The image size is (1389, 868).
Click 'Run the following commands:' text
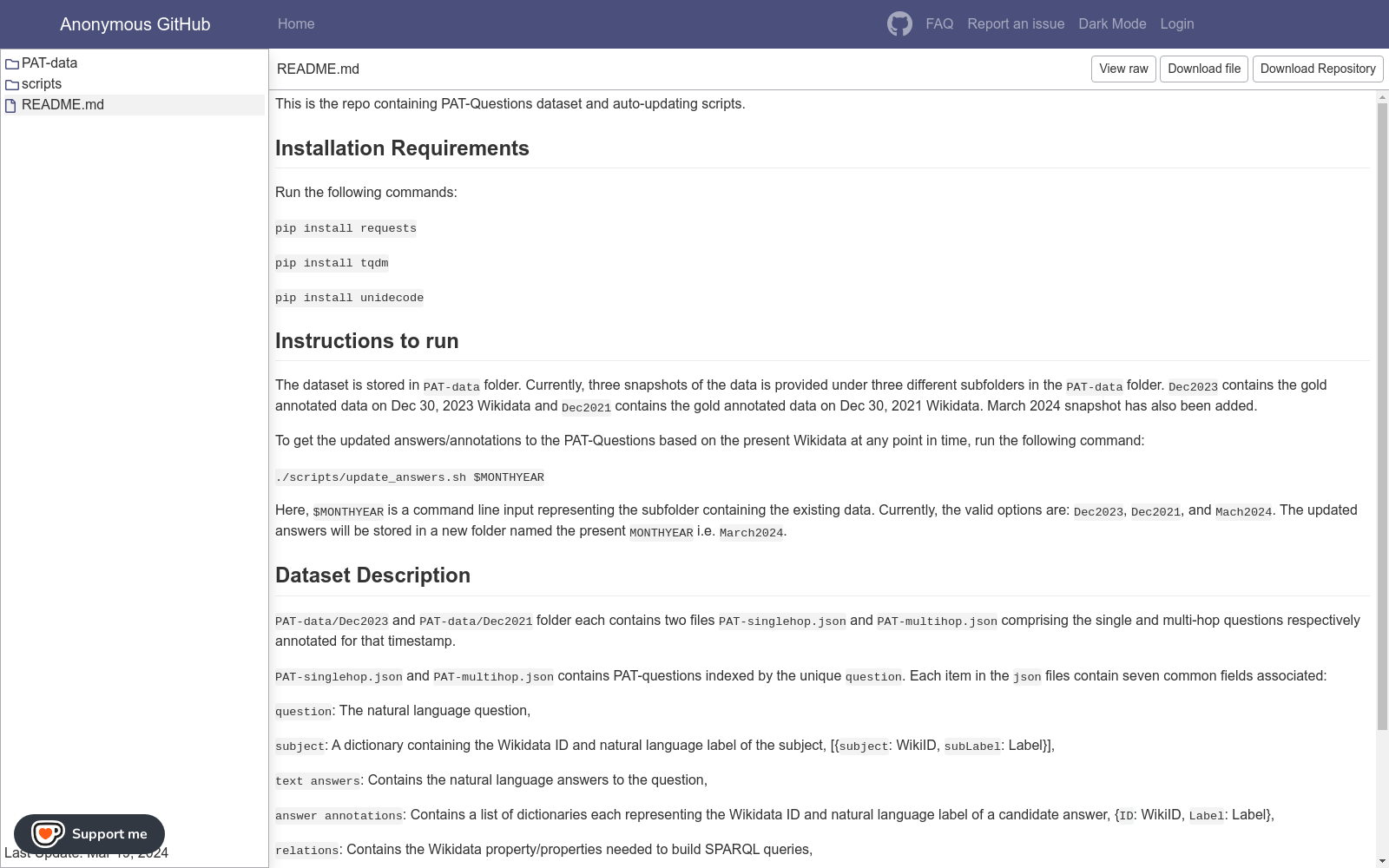365,192
